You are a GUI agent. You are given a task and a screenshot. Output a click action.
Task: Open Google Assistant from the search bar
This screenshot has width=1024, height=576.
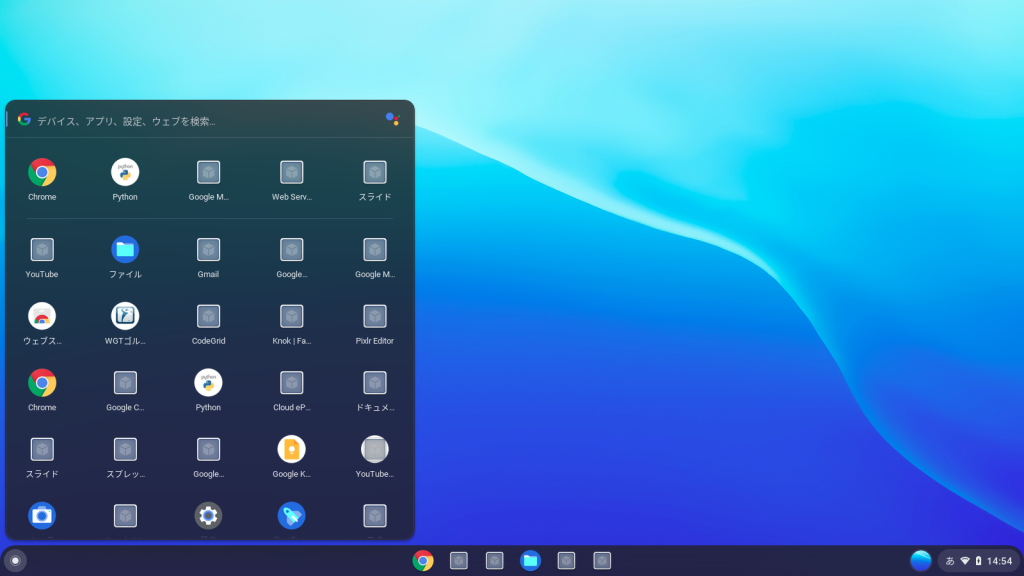coord(392,118)
